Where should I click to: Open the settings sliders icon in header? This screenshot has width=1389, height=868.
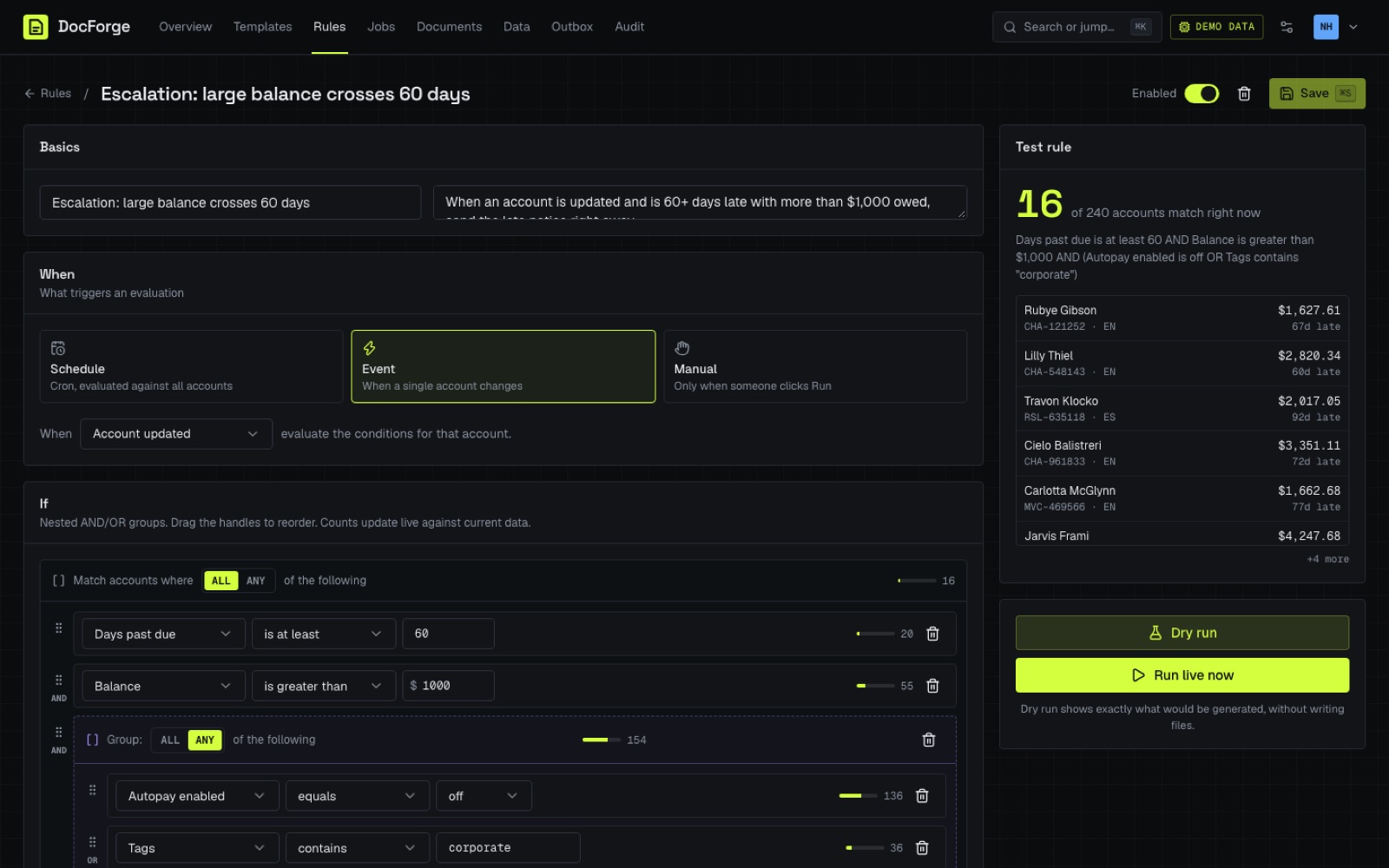1287,27
